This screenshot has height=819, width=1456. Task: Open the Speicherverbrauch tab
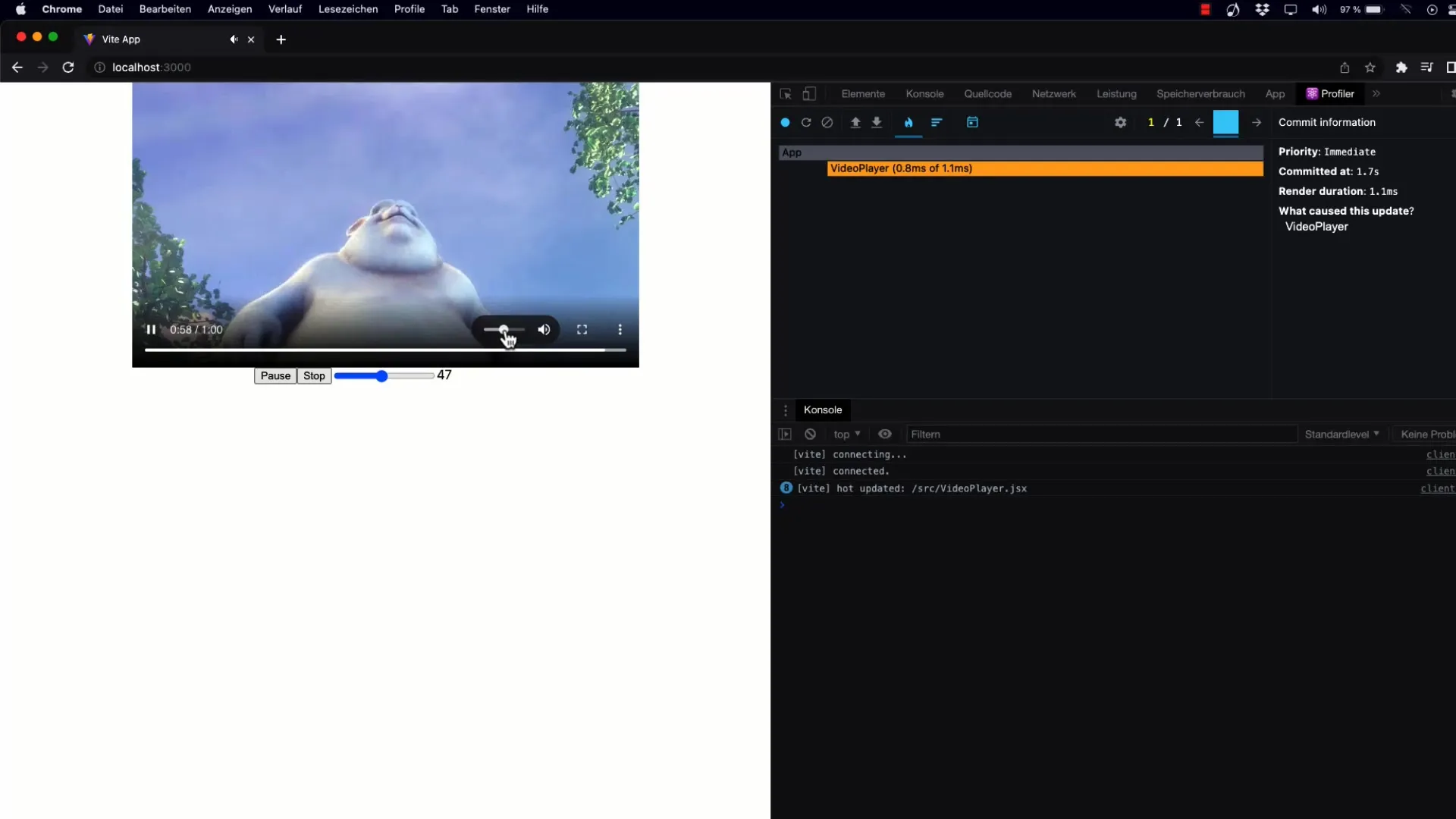click(x=1200, y=94)
